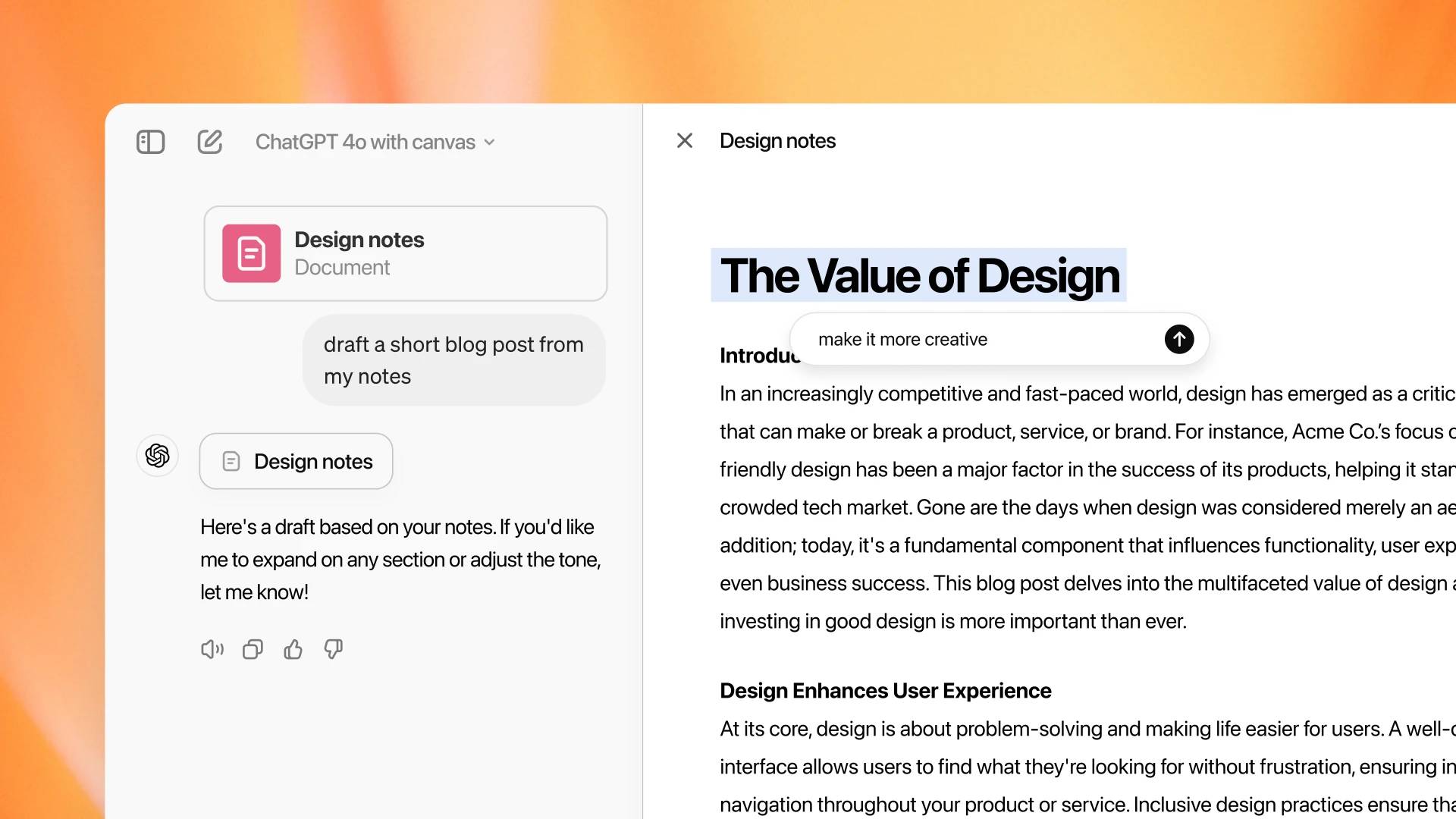Toggle the sidebar panel visibility
The image size is (1456, 819).
150,142
